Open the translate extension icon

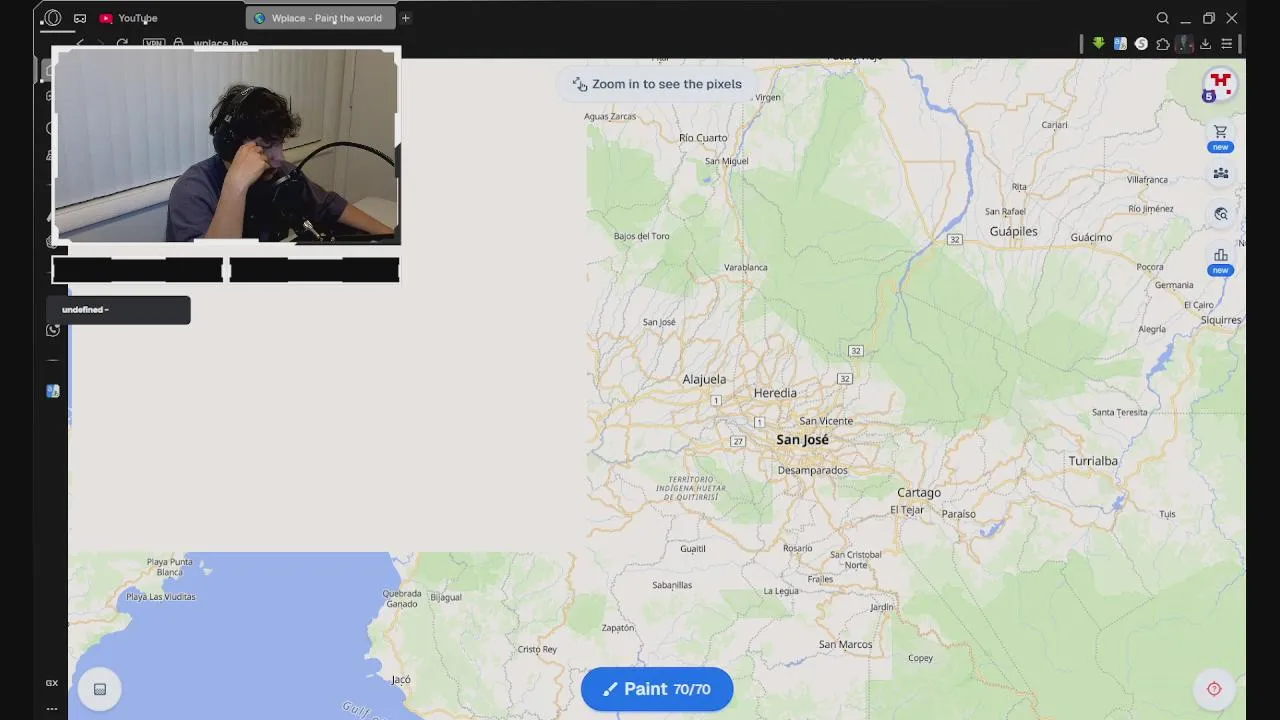1120,44
